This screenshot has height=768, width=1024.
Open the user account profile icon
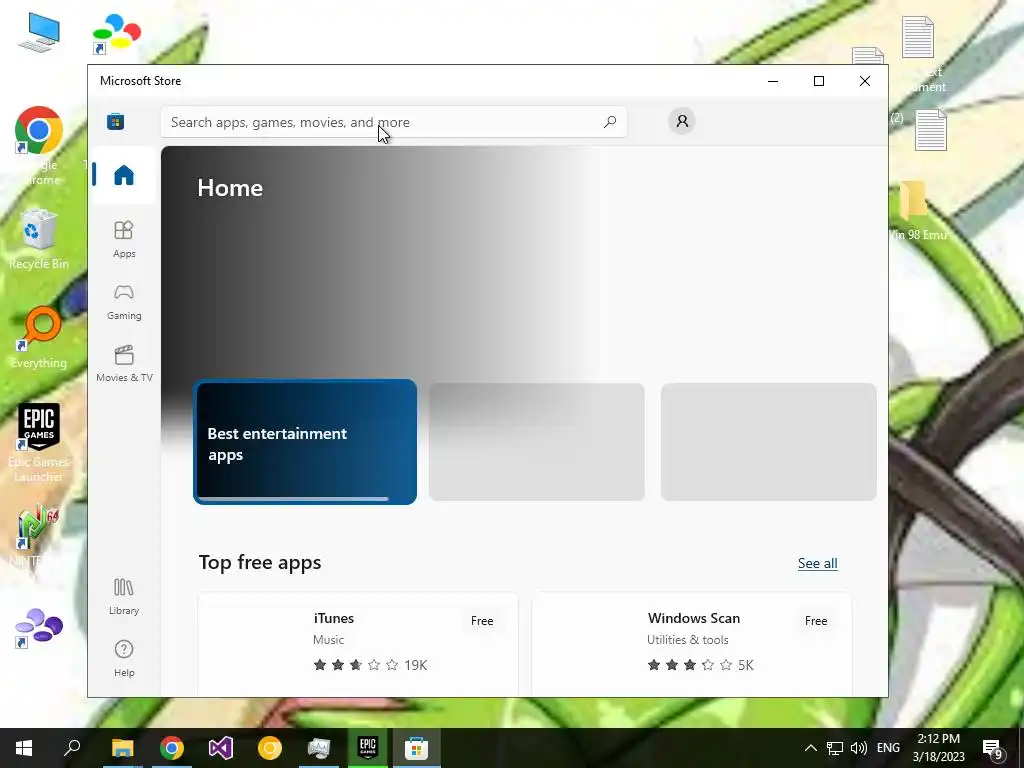(x=682, y=121)
